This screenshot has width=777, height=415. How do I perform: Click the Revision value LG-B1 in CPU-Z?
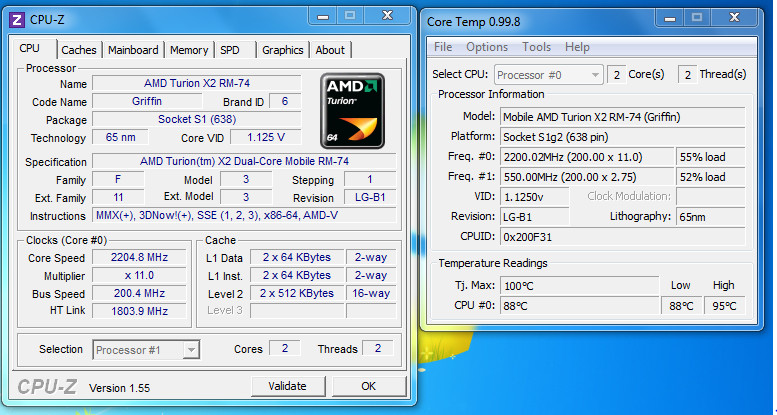tap(370, 197)
